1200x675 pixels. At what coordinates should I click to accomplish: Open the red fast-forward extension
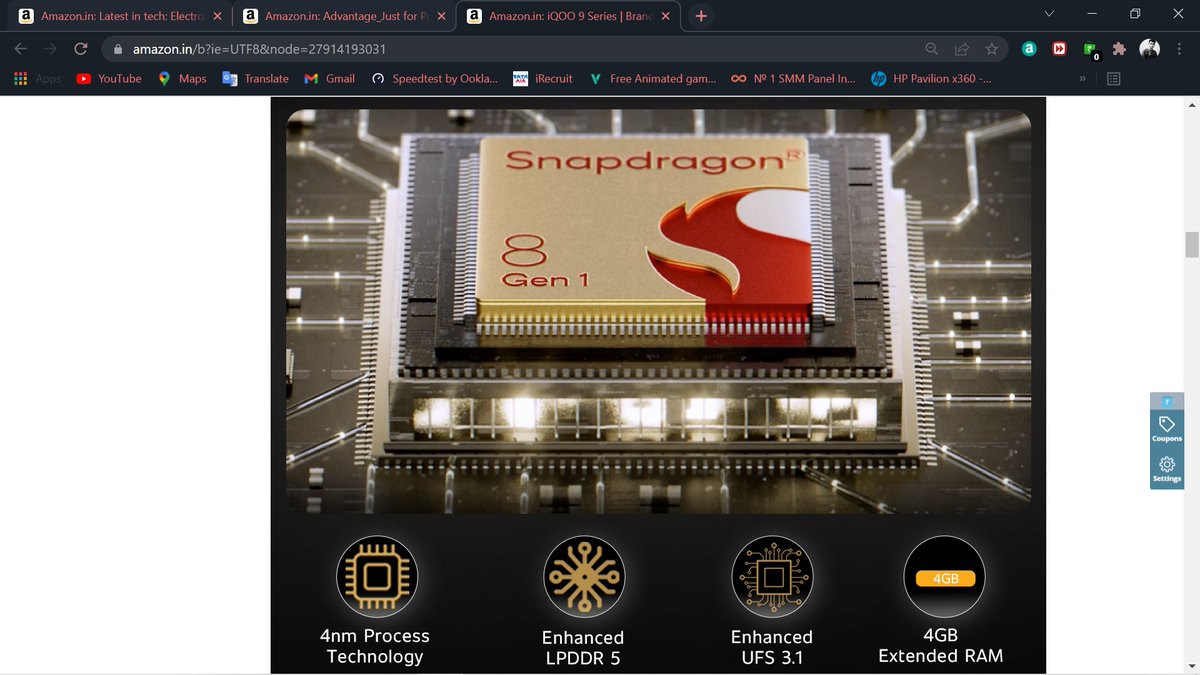(1059, 48)
